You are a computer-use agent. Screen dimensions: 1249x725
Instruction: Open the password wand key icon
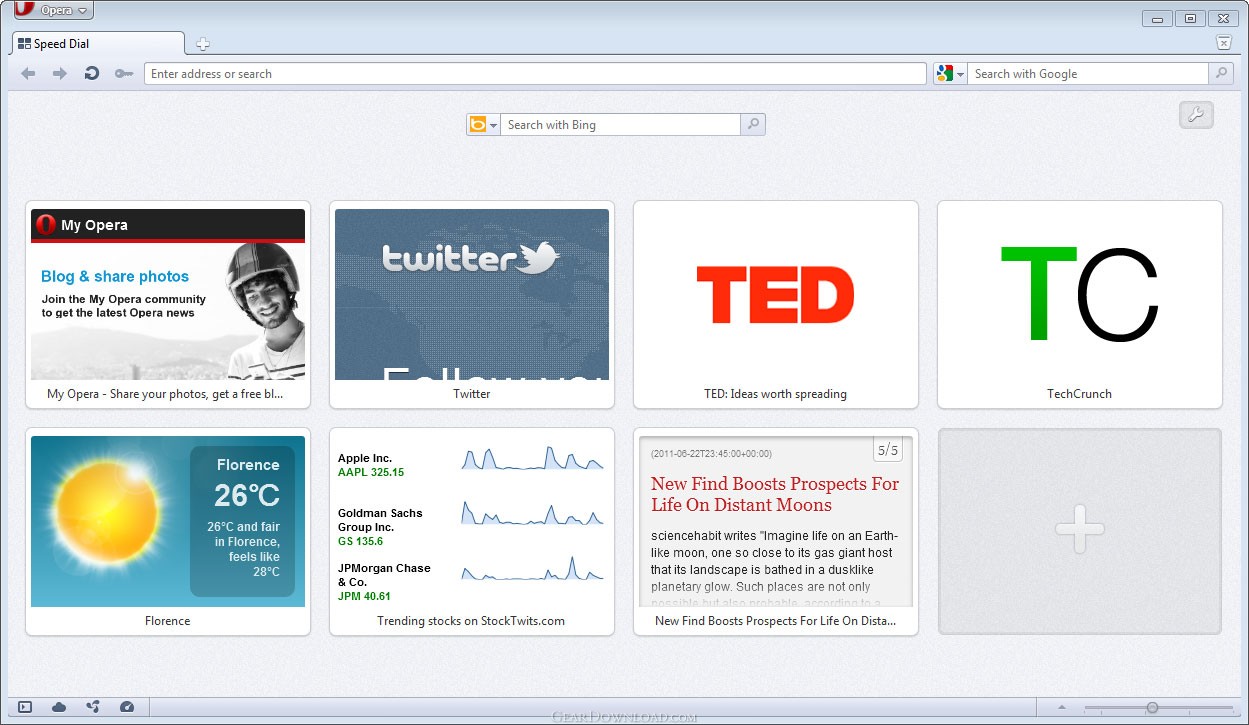(x=124, y=73)
